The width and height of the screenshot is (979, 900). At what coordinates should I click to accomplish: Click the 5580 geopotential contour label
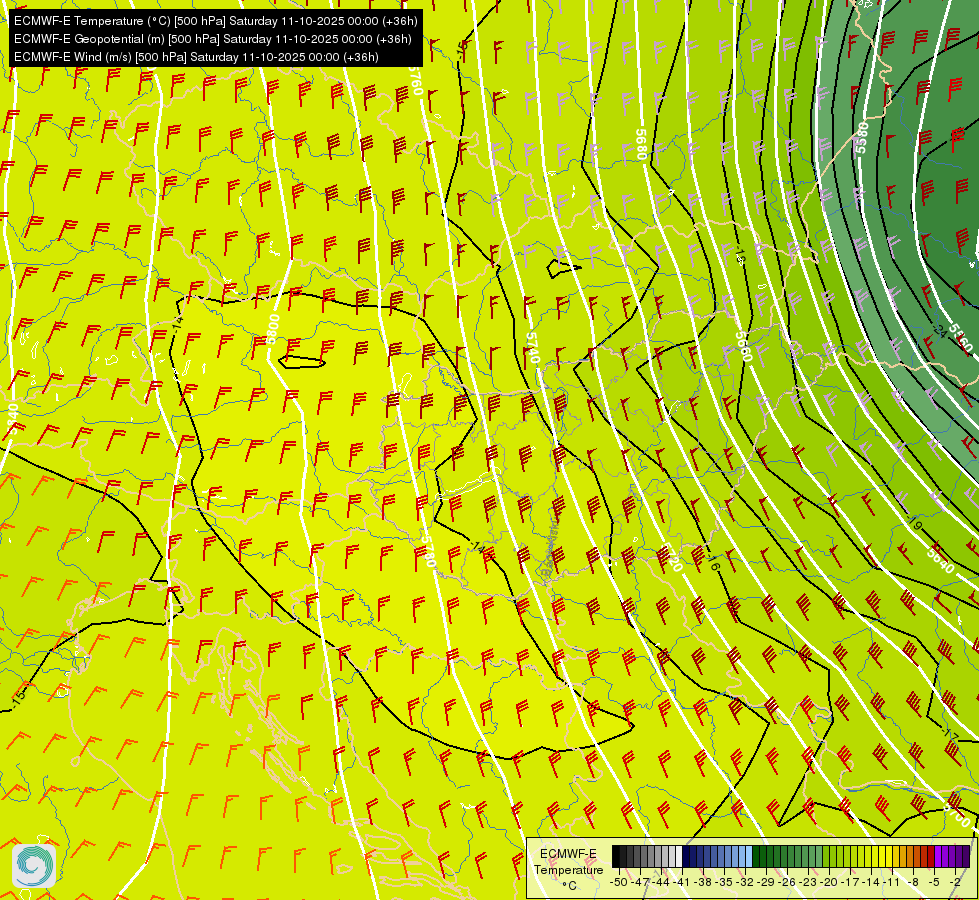point(862,137)
